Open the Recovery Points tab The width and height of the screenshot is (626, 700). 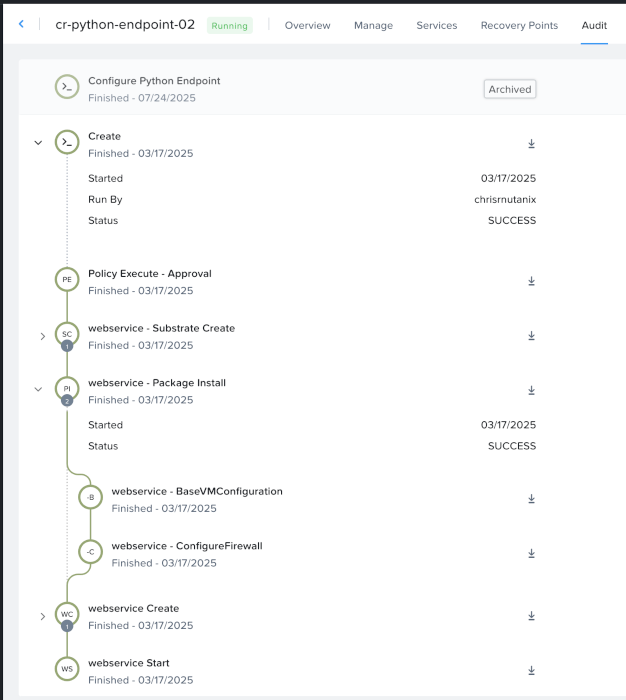pyautogui.click(x=519, y=25)
